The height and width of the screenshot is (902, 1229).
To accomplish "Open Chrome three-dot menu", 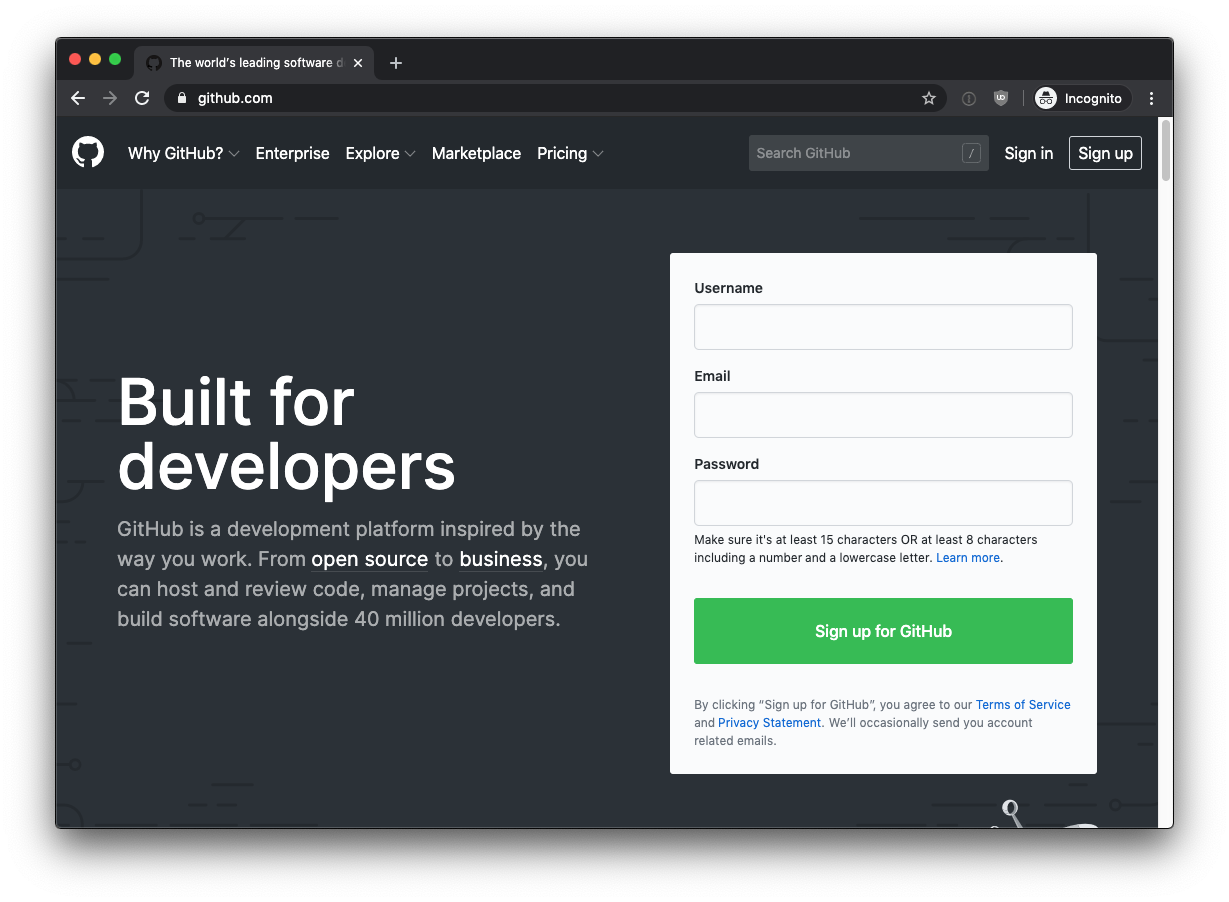I will [x=1151, y=98].
